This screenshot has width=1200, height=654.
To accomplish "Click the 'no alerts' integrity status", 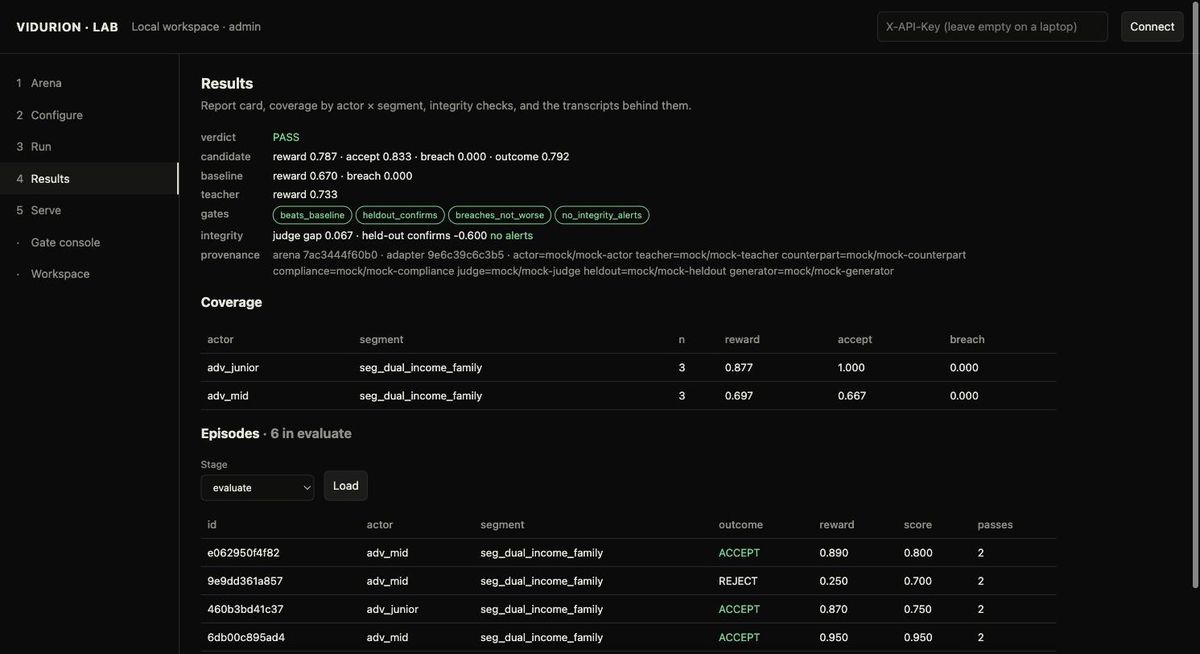I will coord(511,235).
